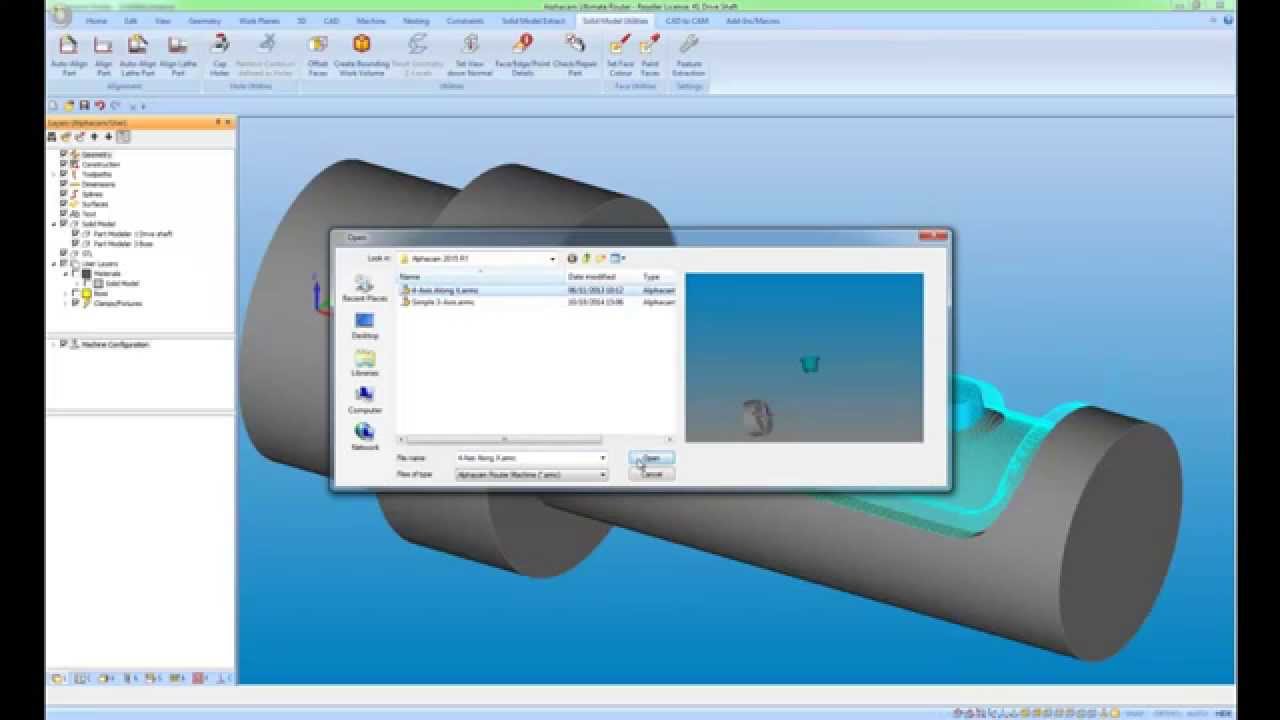The height and width of the screenshot is (720, 1280).
Task: Open the Look in folder dropdown
Action: coord(553,258)
